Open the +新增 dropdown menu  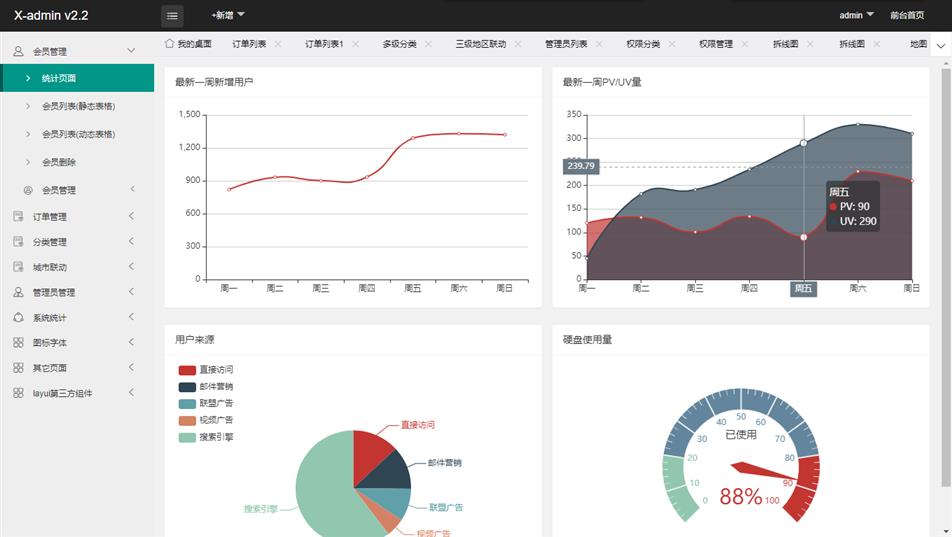228,15
